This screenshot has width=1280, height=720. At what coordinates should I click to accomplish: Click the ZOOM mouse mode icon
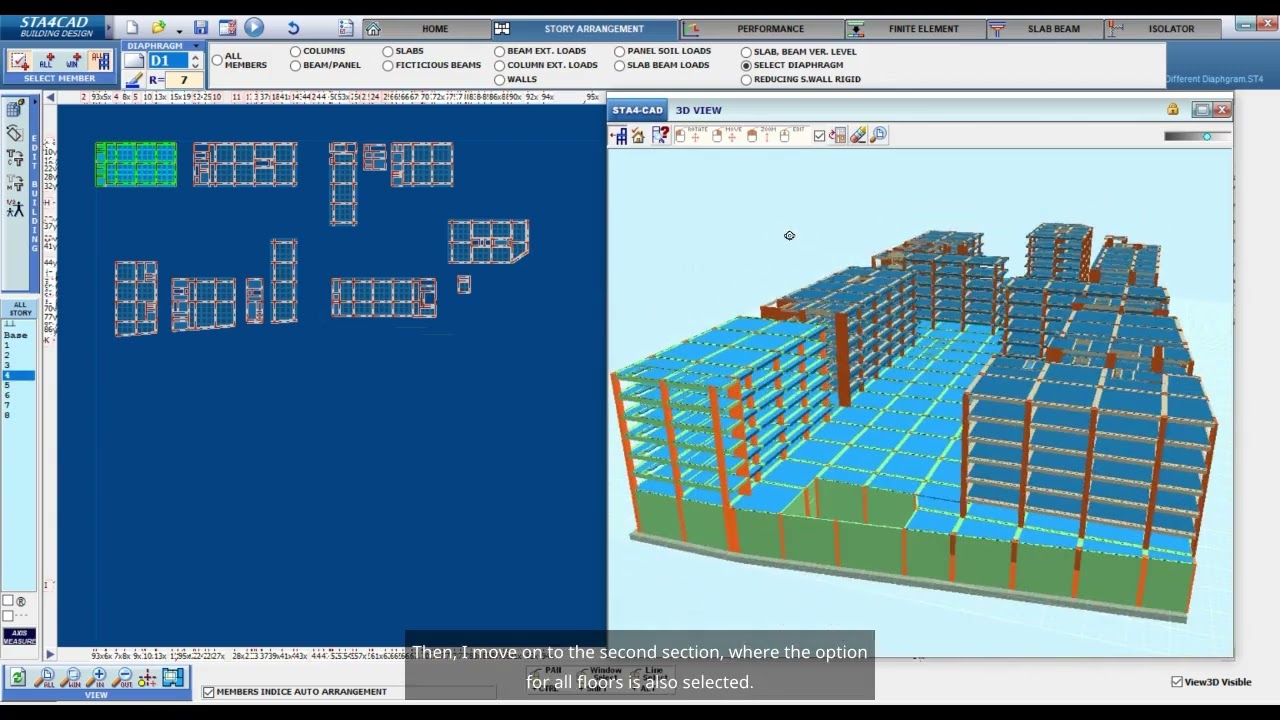click(752, 135)
